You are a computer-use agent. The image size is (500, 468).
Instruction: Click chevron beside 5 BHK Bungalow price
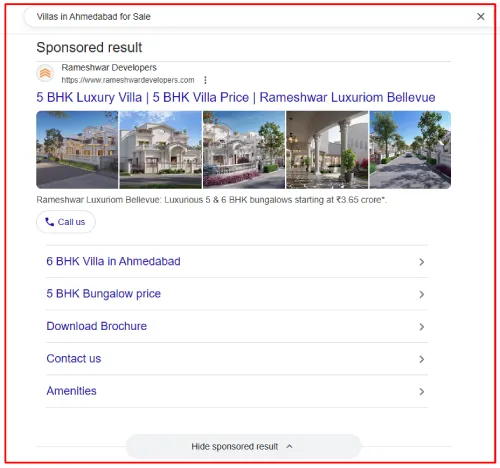coord(422,294)
